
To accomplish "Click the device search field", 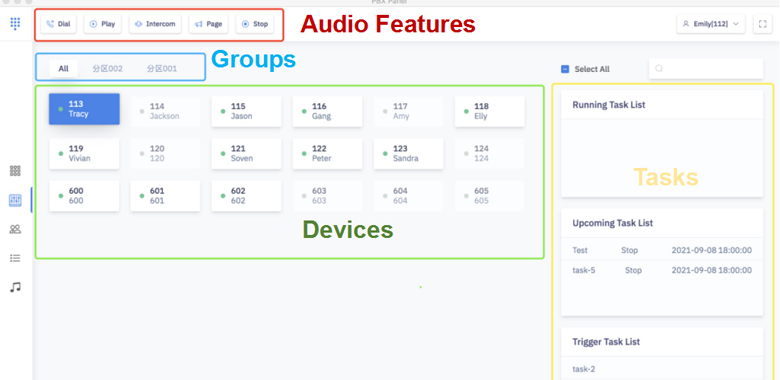I will pyautogui.click(x=706, y=69).
